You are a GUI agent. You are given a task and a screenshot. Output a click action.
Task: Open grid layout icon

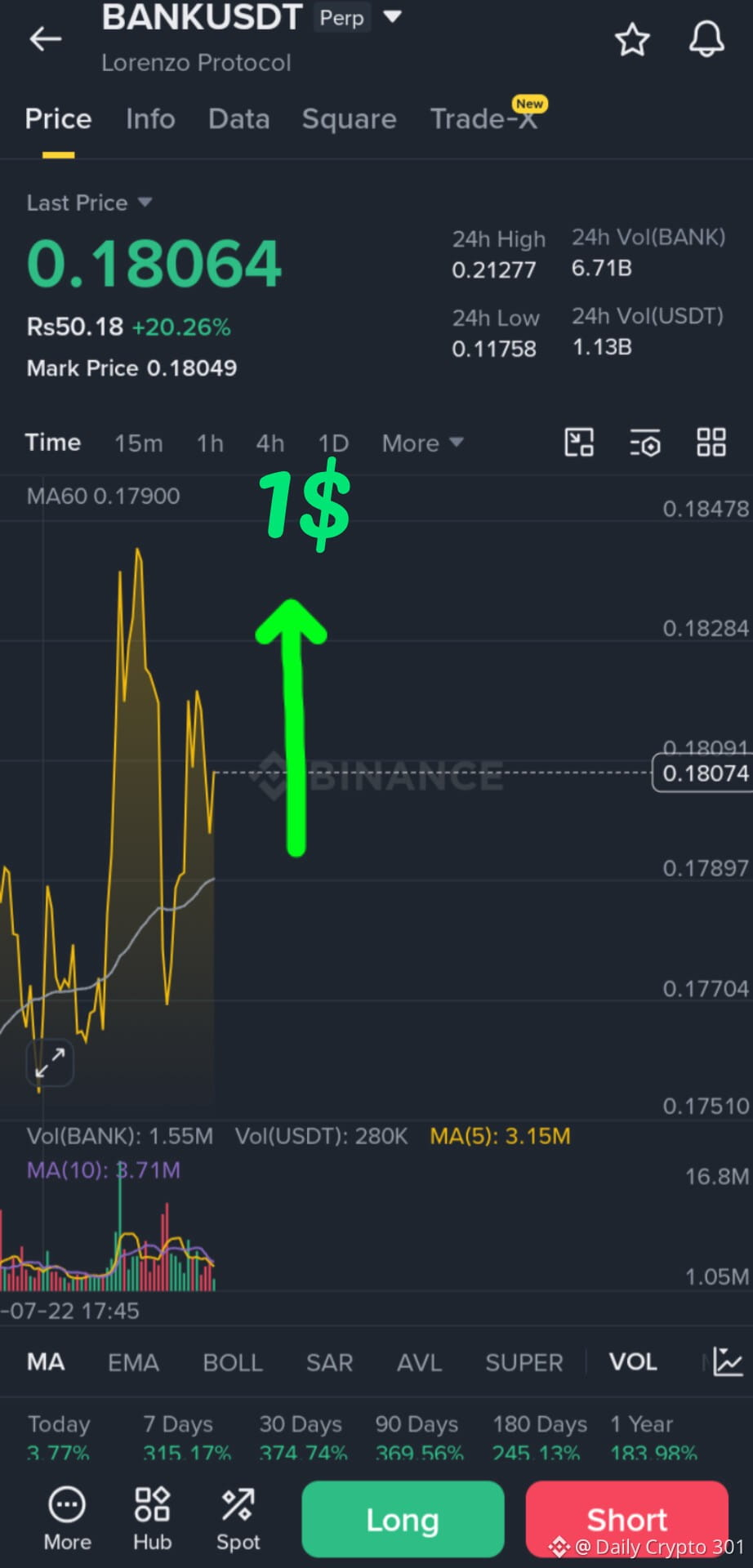pos(711,443)
